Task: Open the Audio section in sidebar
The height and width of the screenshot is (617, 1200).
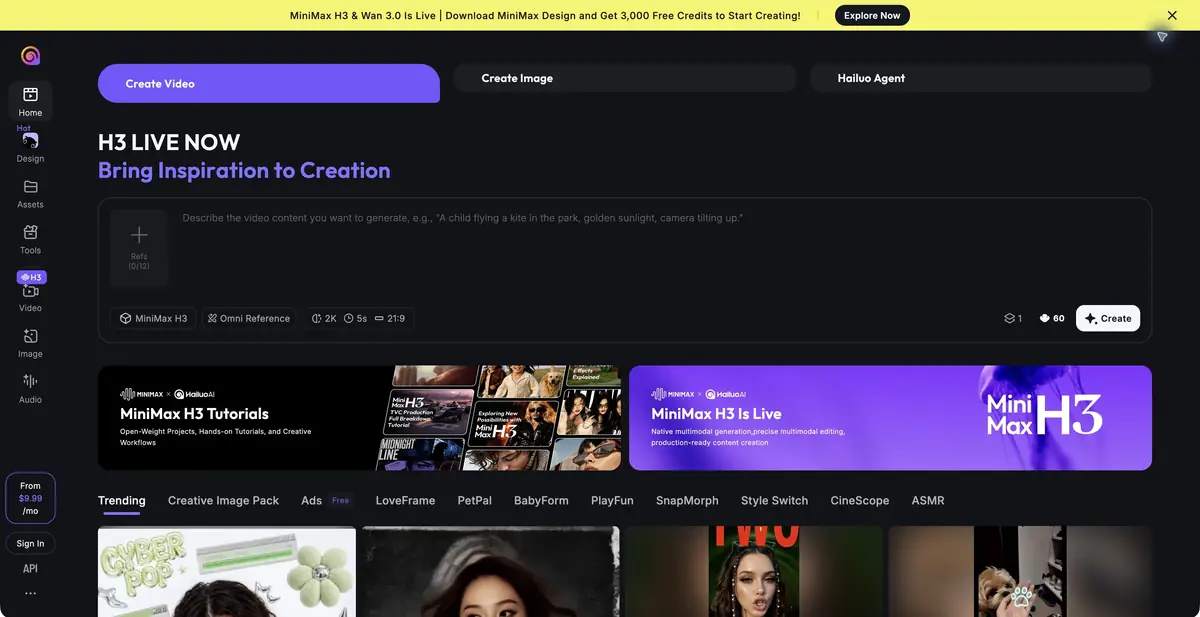Action: (x=30, y=389)
